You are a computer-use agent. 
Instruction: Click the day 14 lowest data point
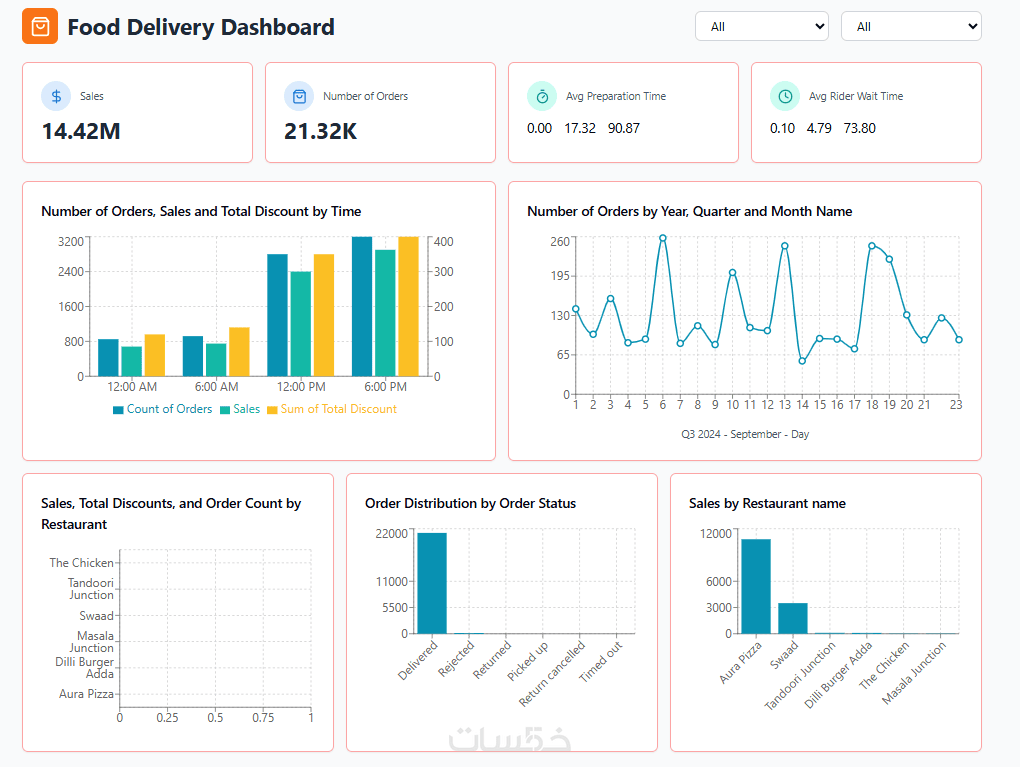pyautogui.click(x=802, y=361)
